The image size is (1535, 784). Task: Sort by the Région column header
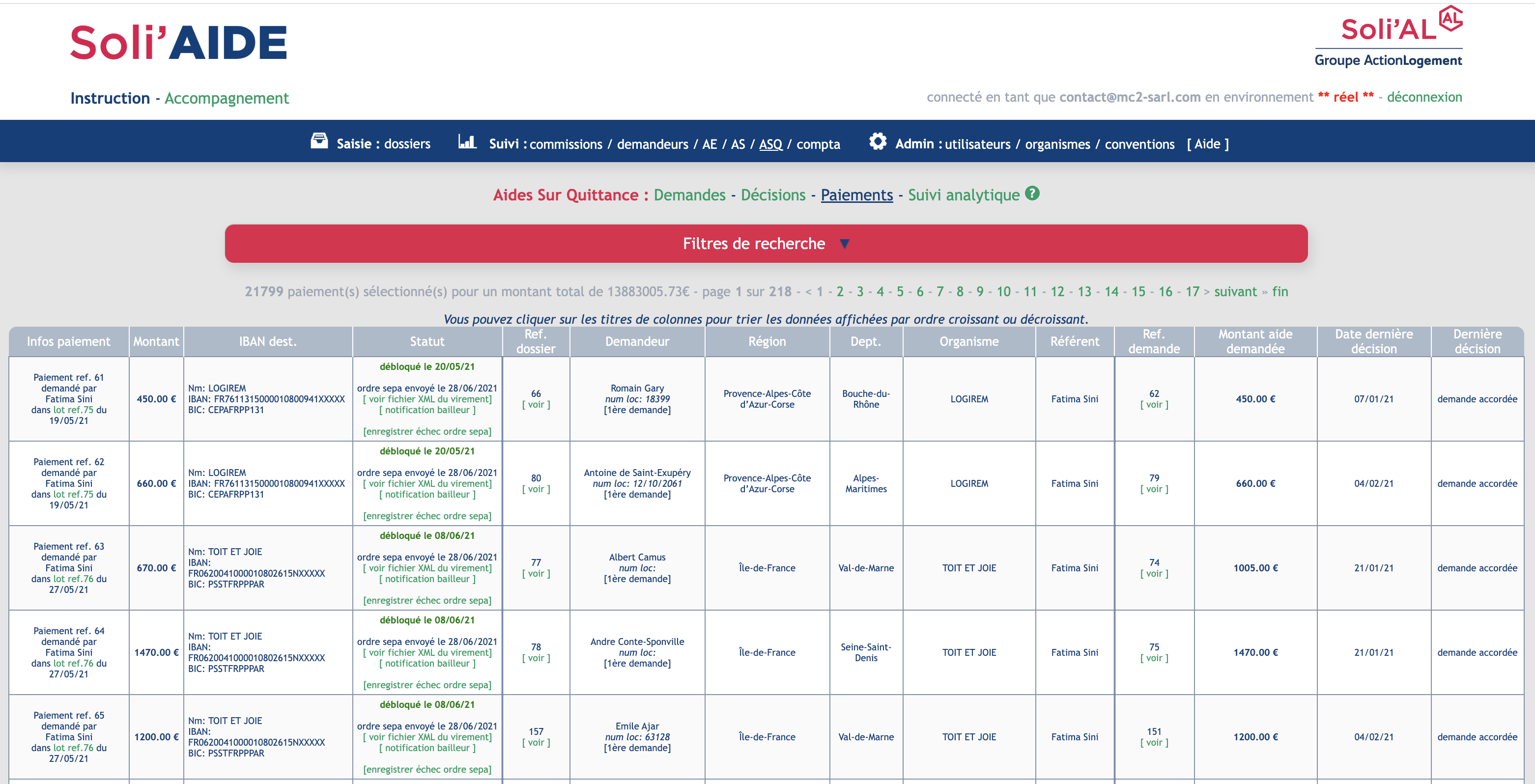point(767,341)
